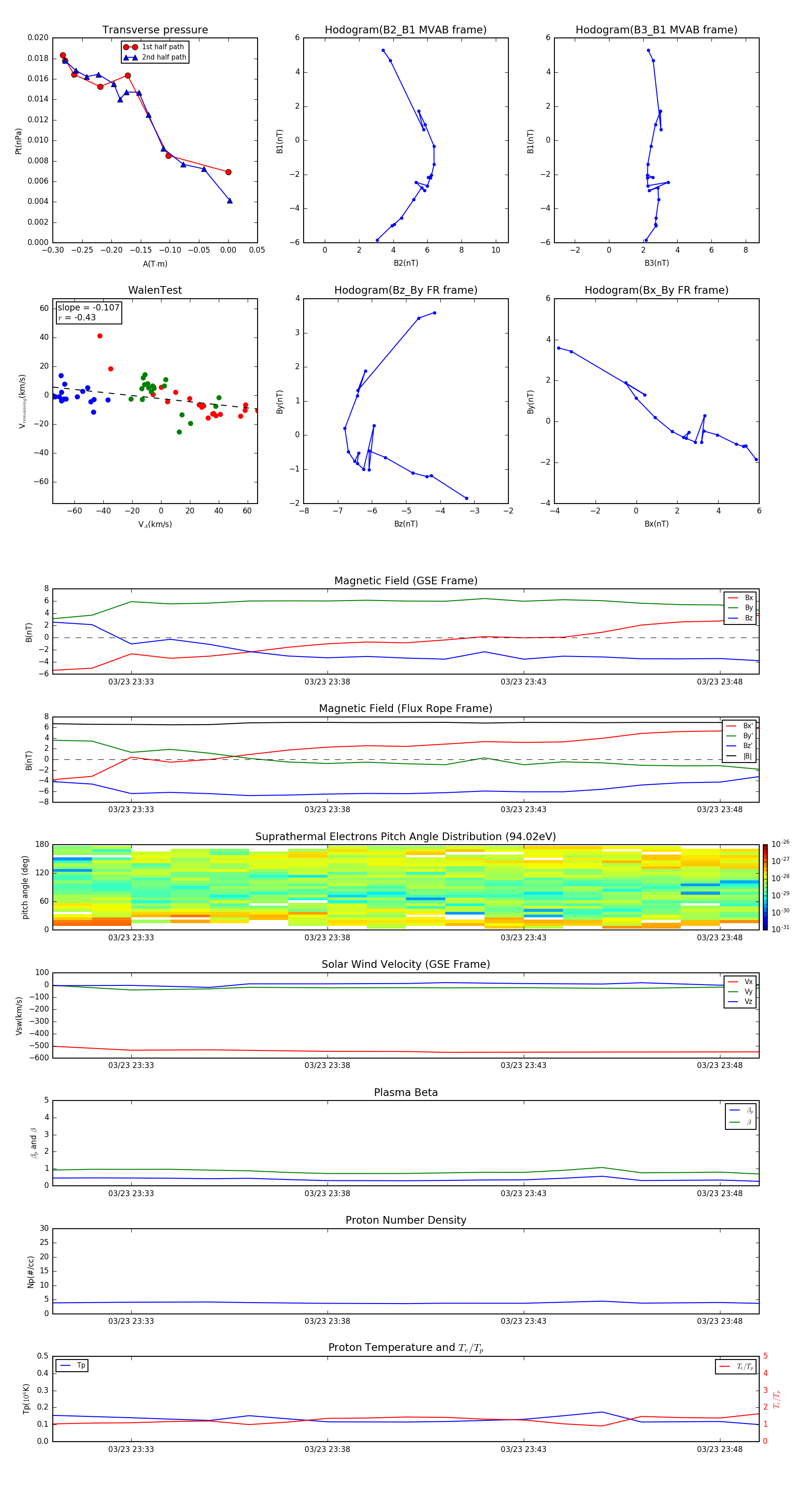Click 'V_A(km/s)' axis label under WalenTest
The width and height of the screenshot is (812, 1489).
[155, 524]
